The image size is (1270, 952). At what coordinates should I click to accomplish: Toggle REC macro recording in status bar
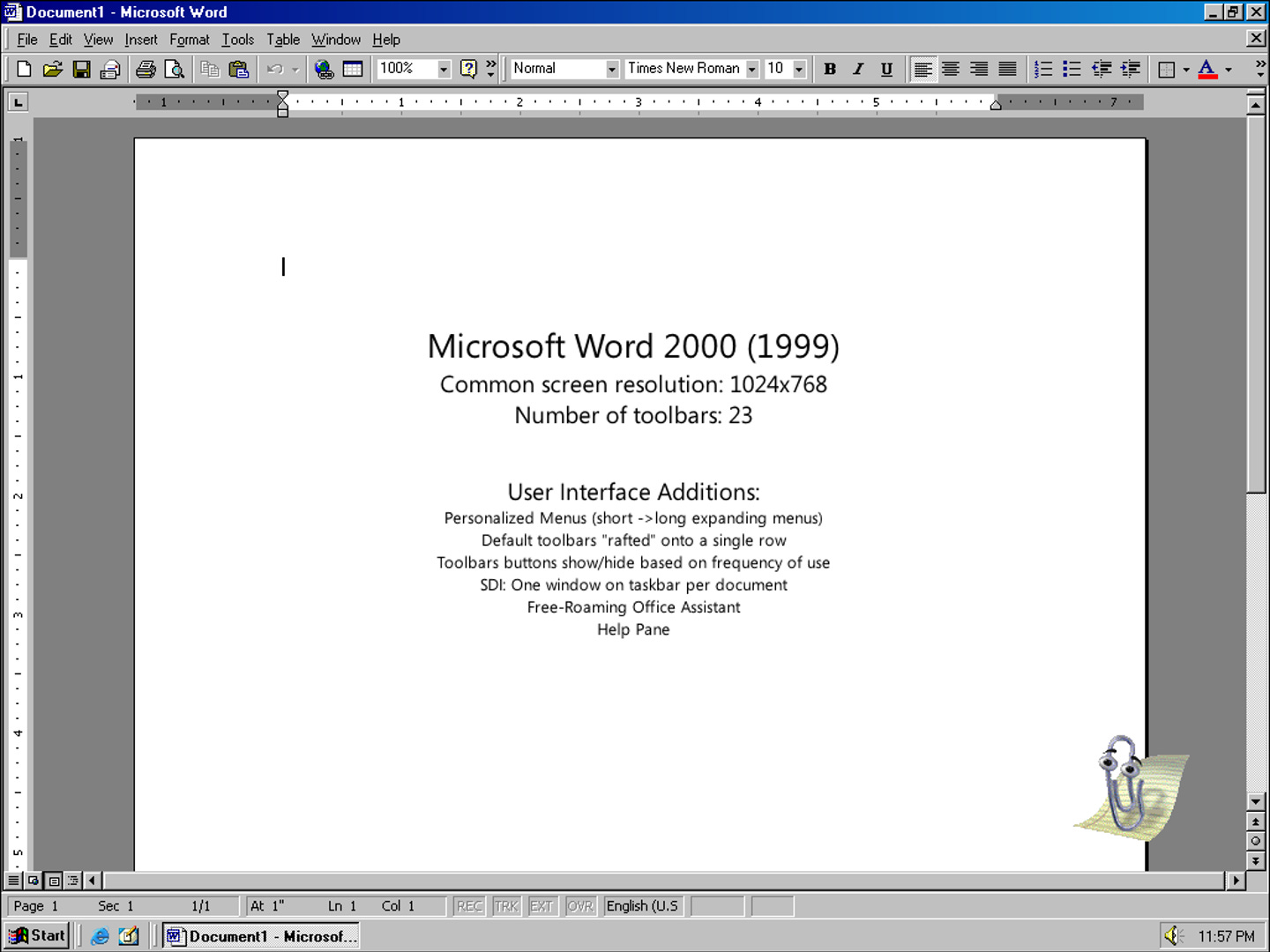coord(469,906)
